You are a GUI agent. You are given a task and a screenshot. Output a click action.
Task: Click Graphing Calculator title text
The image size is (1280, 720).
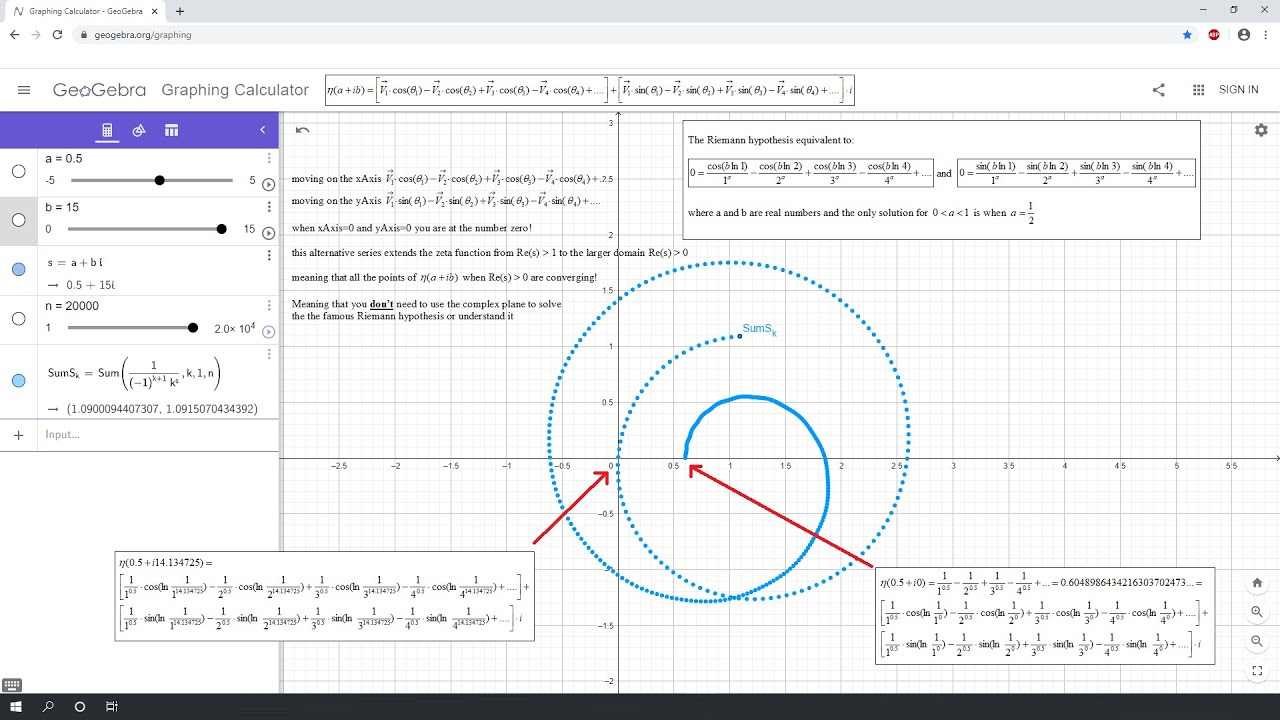click(x=235, y=90)
